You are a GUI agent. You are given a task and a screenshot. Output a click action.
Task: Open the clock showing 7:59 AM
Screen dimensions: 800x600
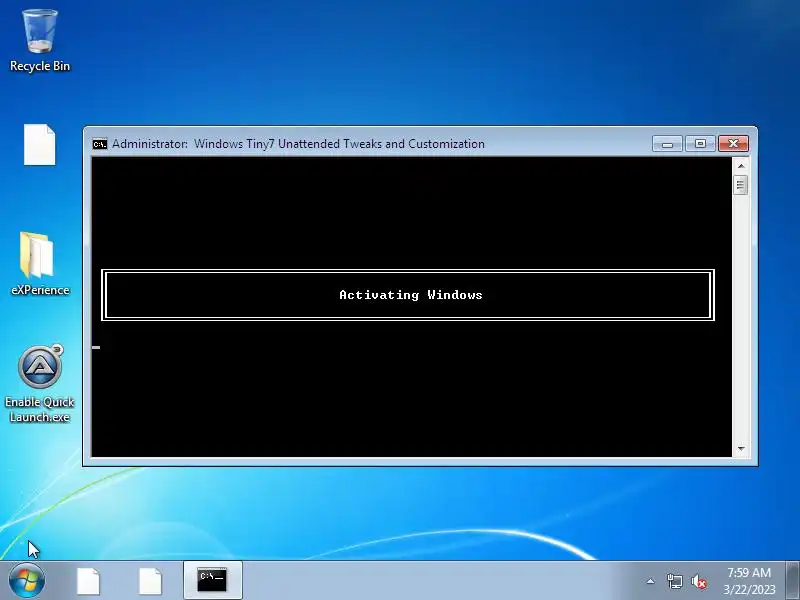pos(749,581)
